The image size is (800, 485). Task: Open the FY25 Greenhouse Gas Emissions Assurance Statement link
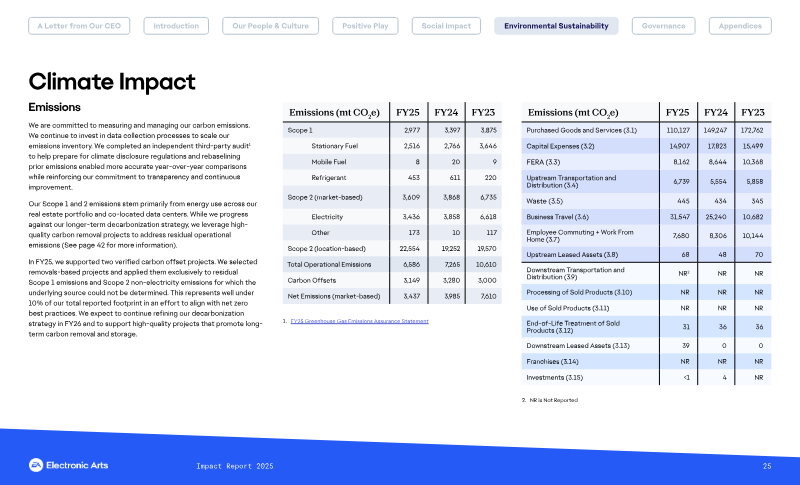[360, 321]
